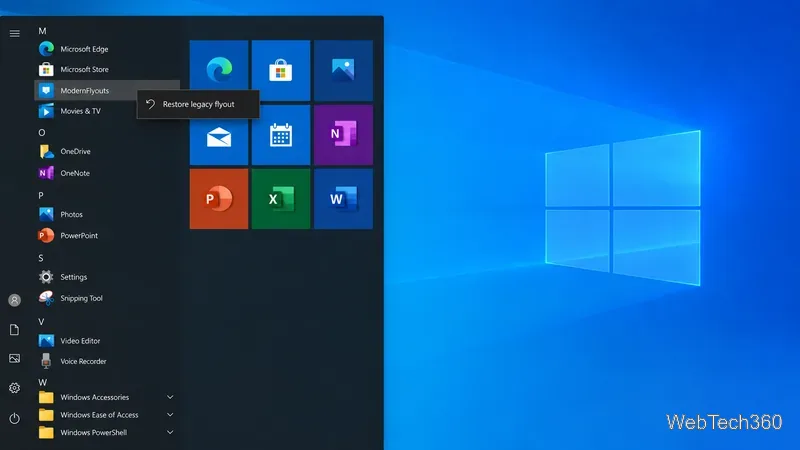800x450 pixels.
Task: Launch the OneNote tile
Action: (343, 135)
